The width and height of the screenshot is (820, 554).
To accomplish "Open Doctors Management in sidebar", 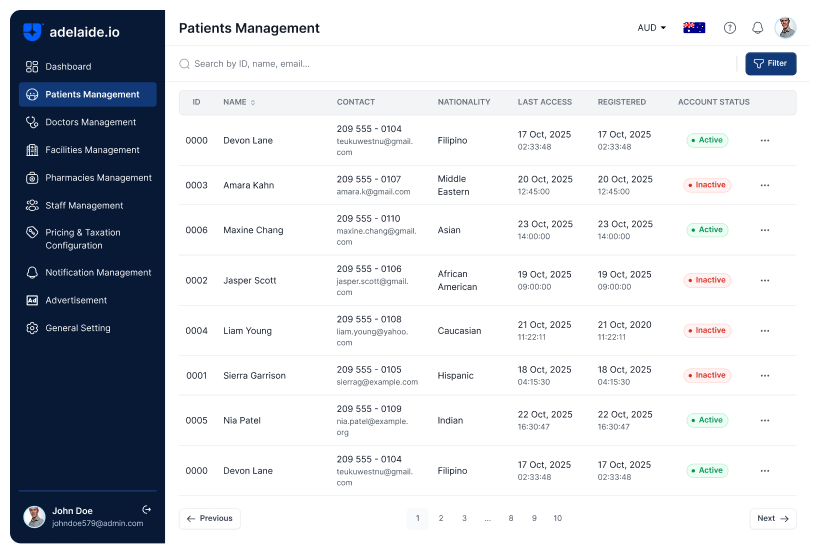I will click(90, 122).
